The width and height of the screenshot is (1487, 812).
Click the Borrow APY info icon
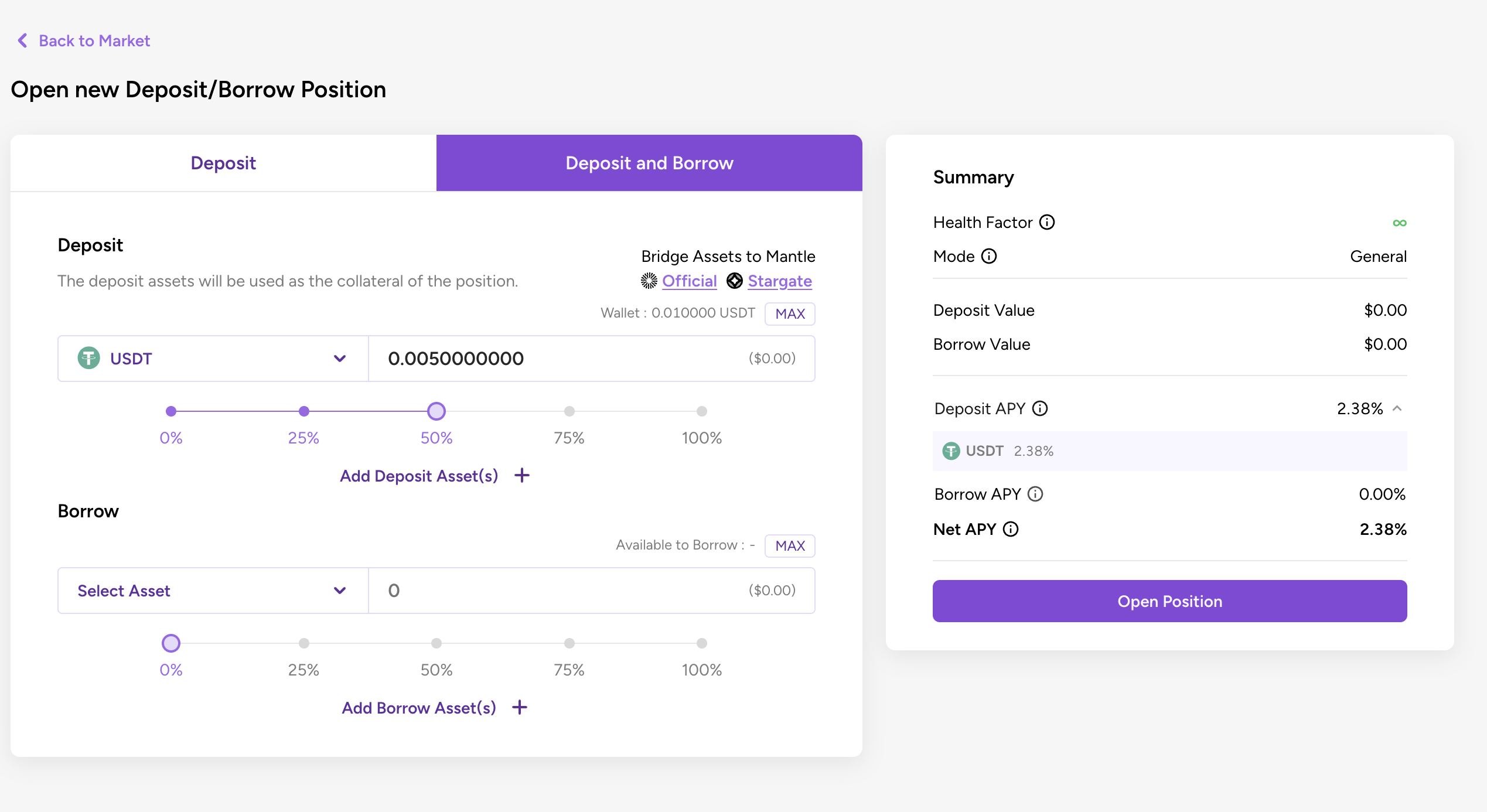click(1035, 494)
